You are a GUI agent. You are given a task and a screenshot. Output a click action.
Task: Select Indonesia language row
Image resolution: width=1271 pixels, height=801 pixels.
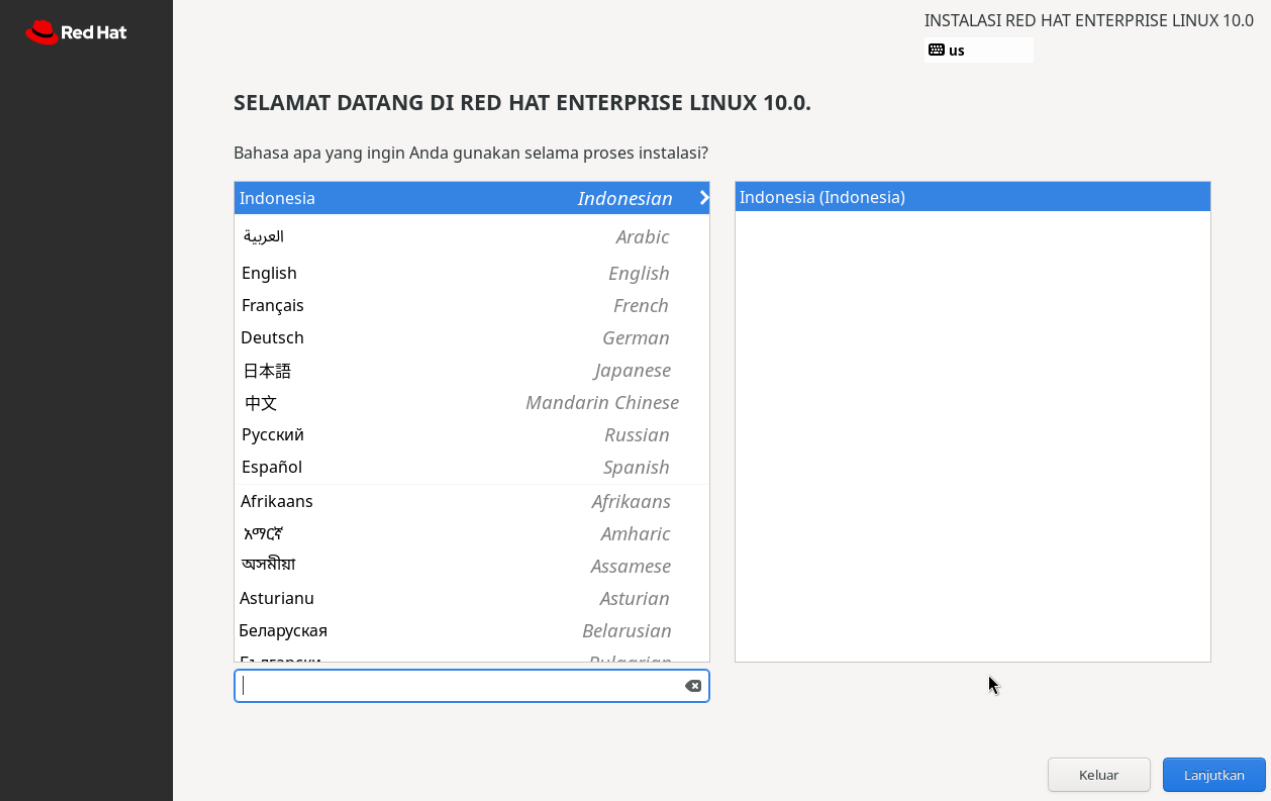[x=472, y=198]
